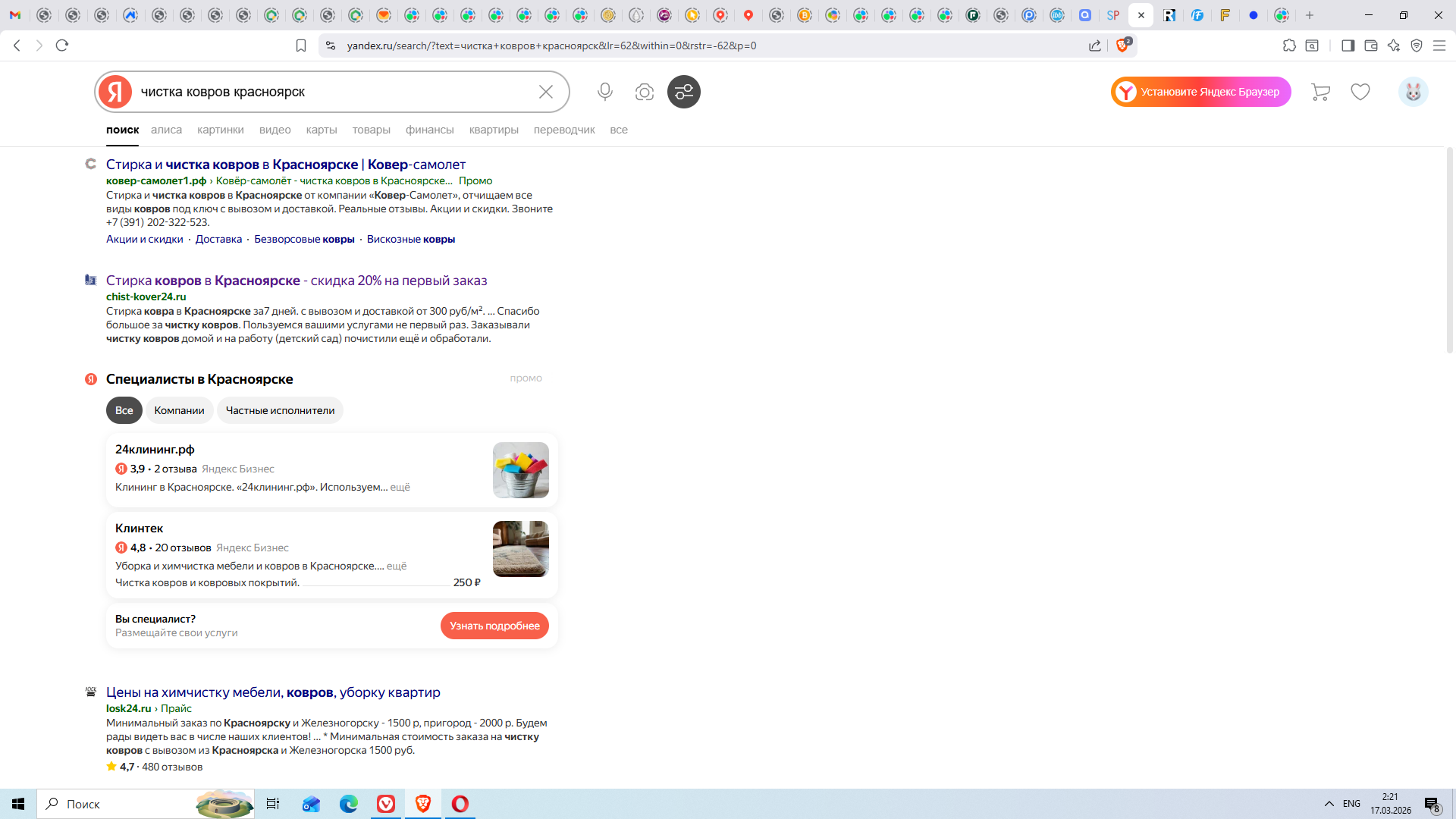1456x819 pixels.
Task: Click the page bookmark icon
Action: (x=301, y=45)
